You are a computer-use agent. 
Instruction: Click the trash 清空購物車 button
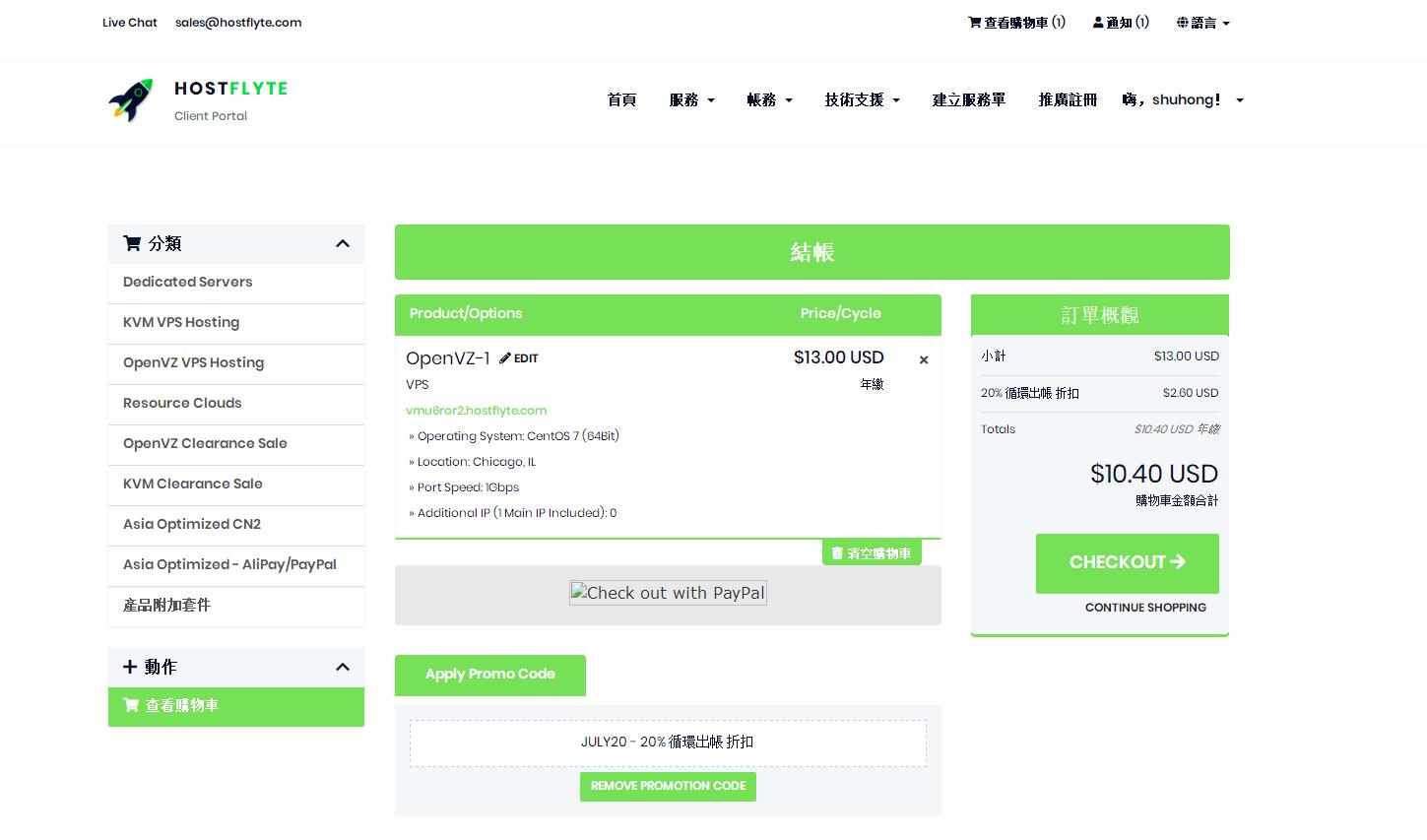coord(872,553)
